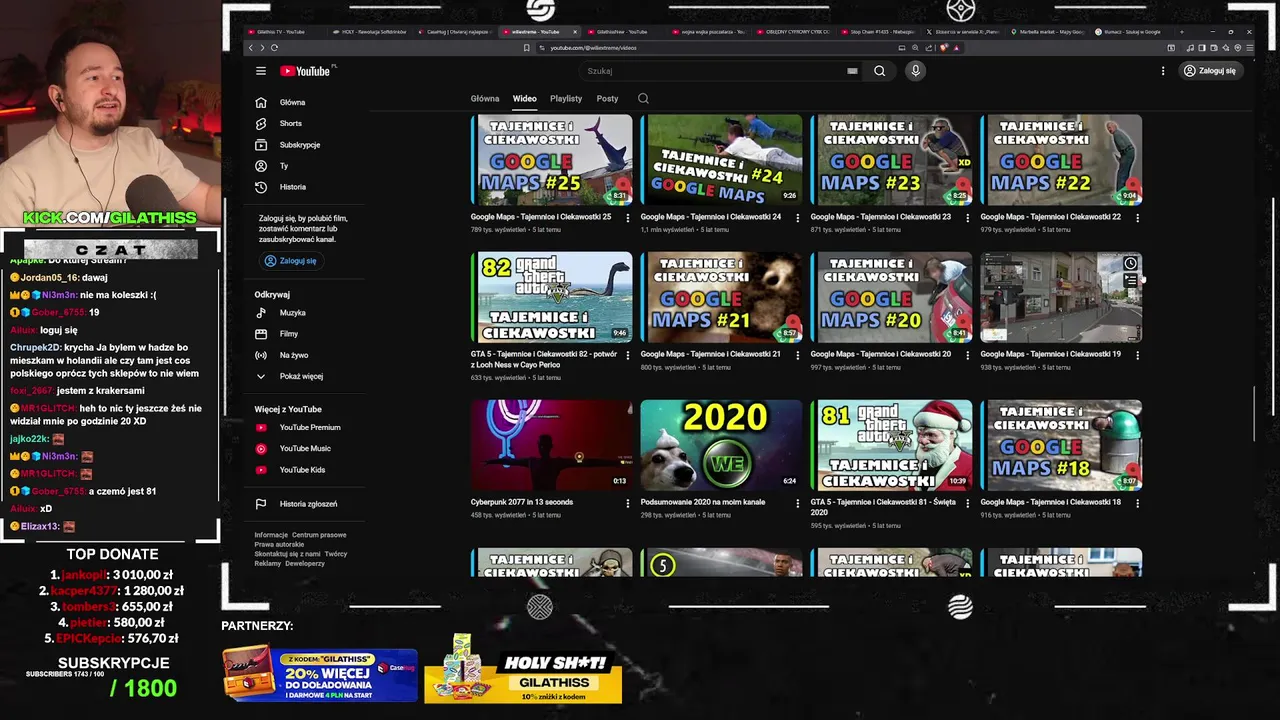The height and width of the screenshot is (720, 1280).
Task: Open the on-screen keyboard icon in the search box
Action: point(852,71)
